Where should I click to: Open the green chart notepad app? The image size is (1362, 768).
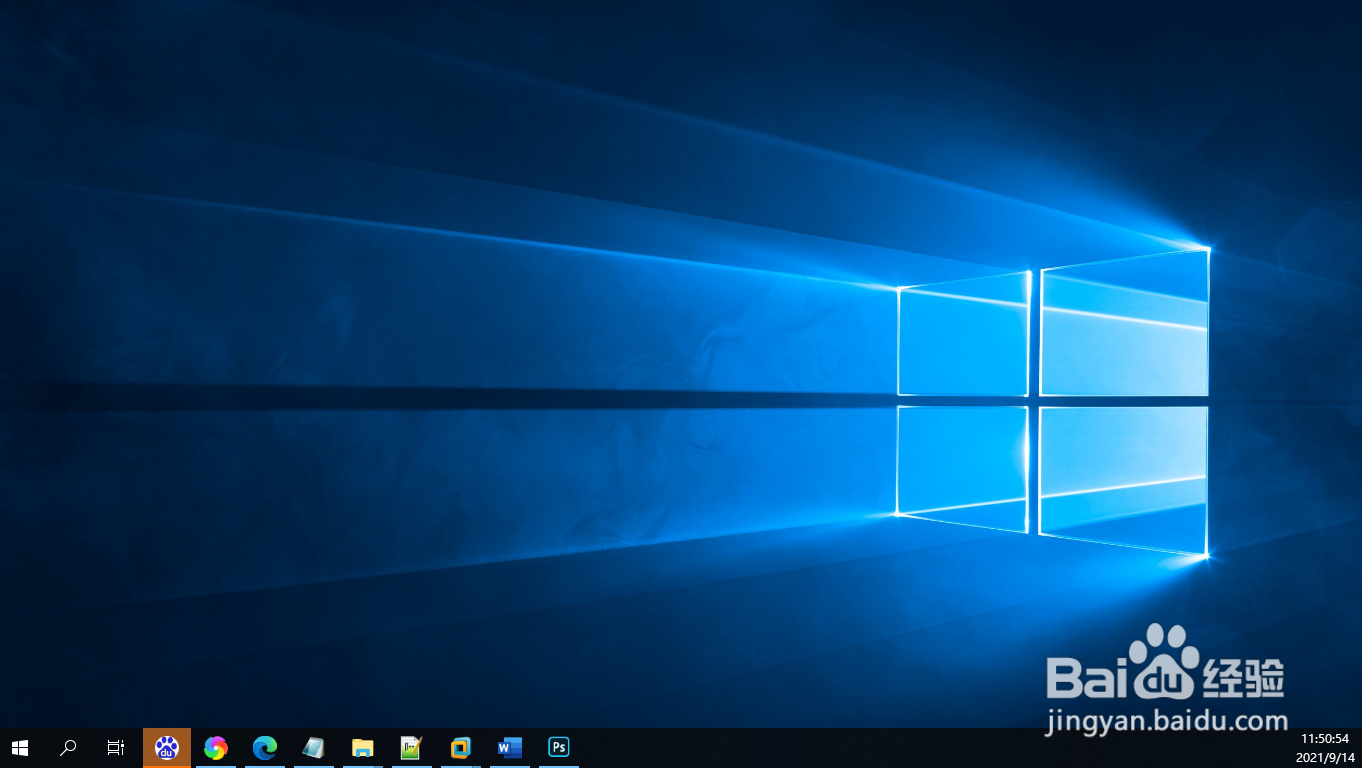(411, 747)
